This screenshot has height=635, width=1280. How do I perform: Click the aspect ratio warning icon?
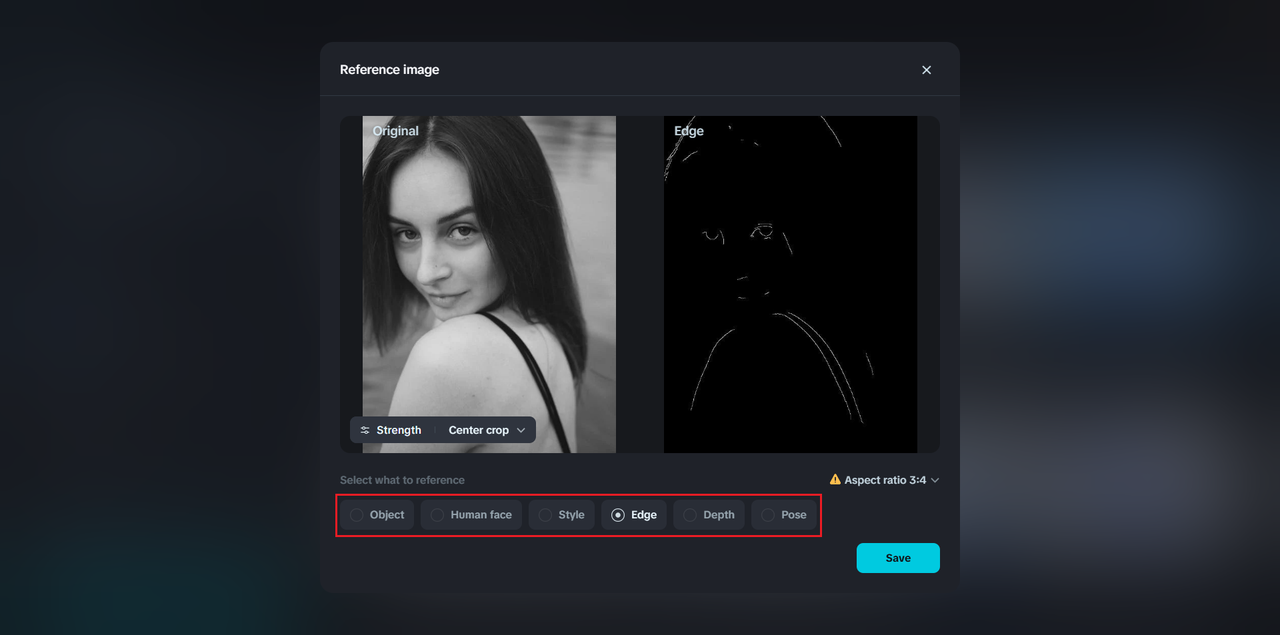point(835,479)
